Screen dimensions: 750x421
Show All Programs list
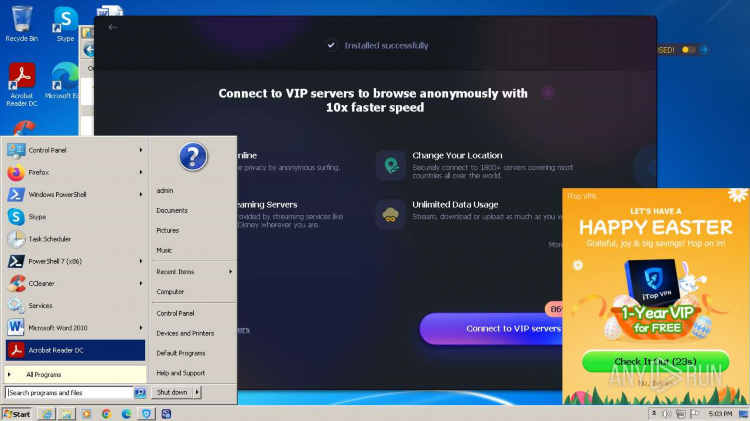(x=75, y=375)
